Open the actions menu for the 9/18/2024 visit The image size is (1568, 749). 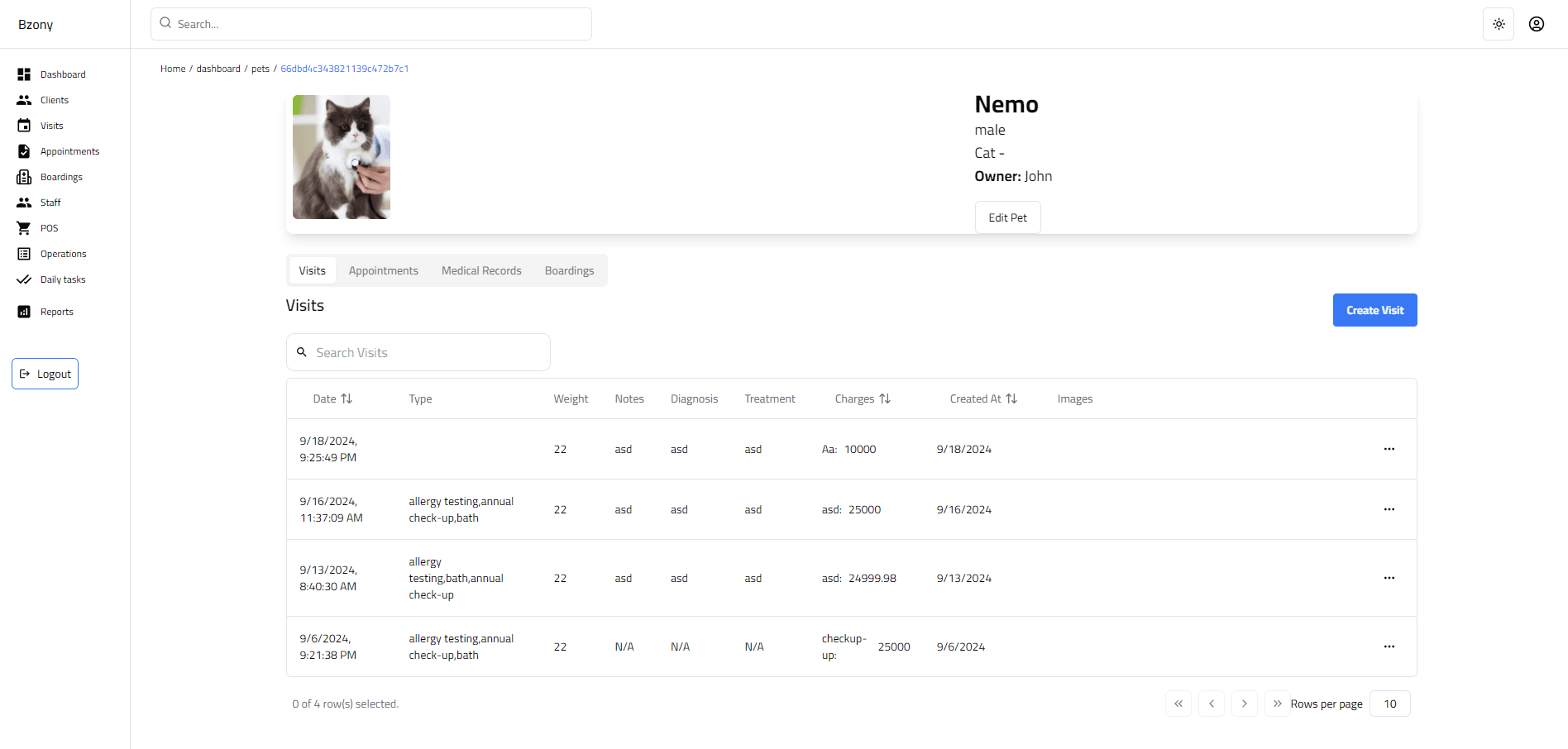pos(1389,449)
